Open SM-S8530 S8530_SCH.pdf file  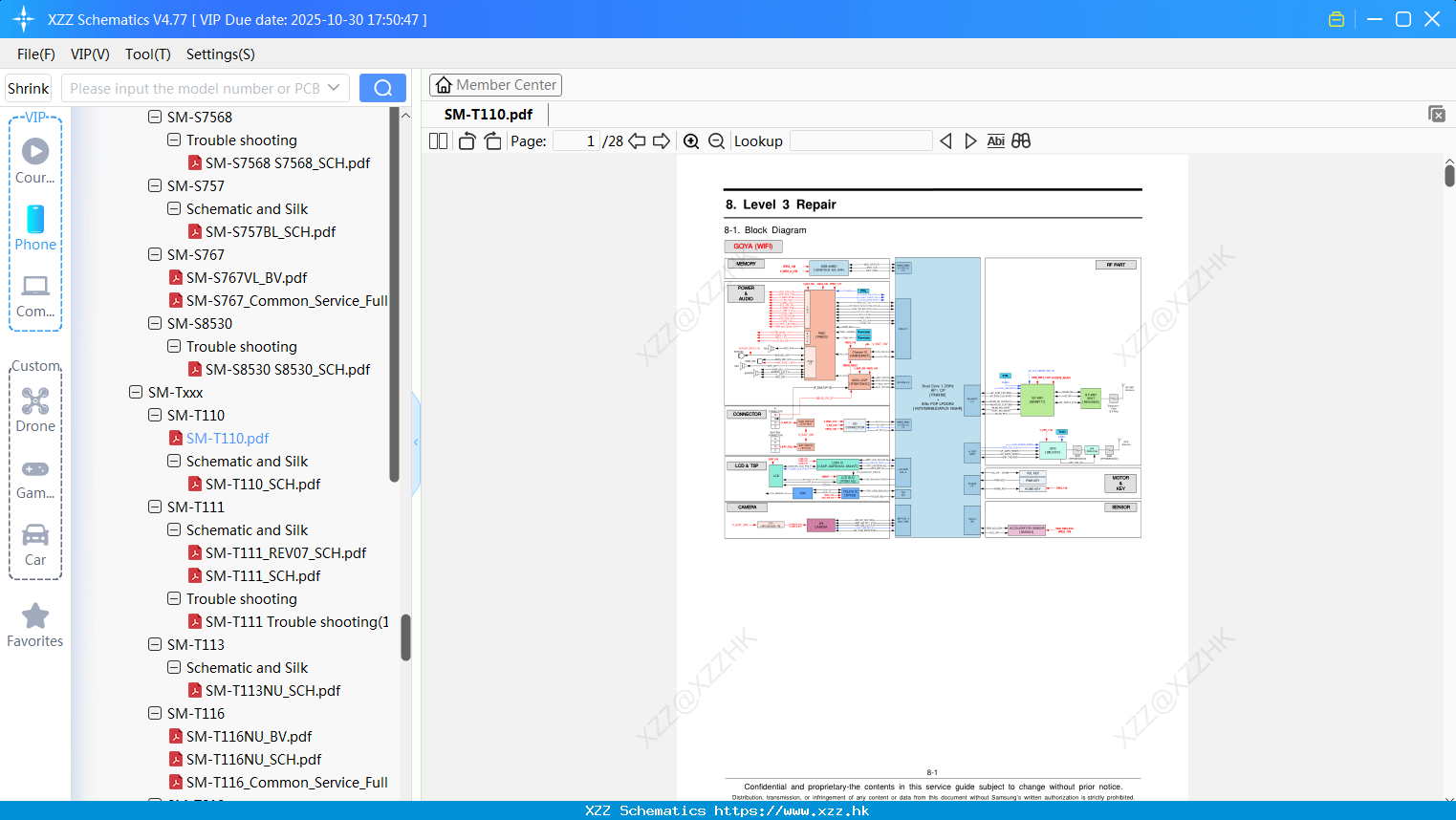288,370
